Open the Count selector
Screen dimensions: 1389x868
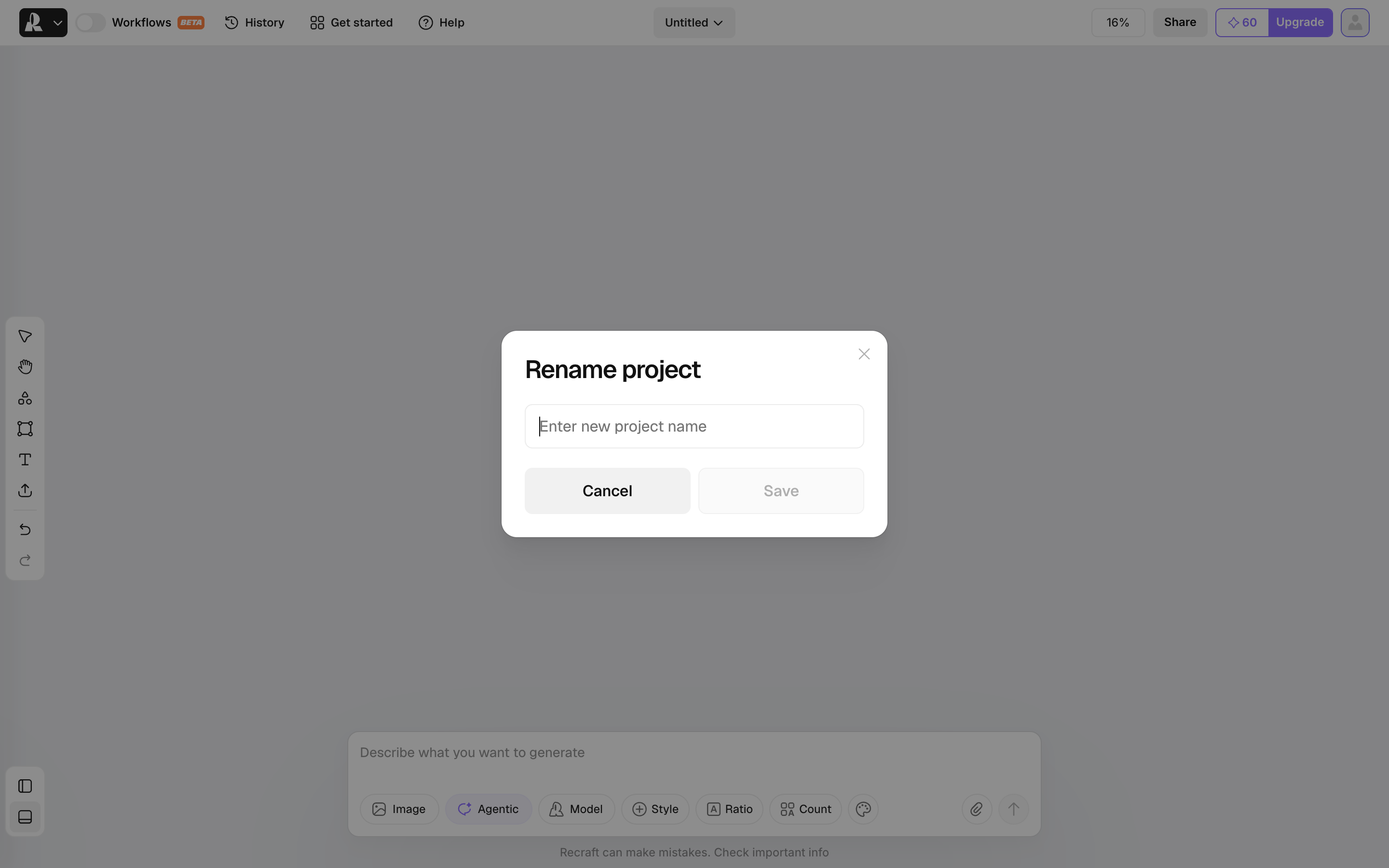pyautogui.click(x=805, y=809)
